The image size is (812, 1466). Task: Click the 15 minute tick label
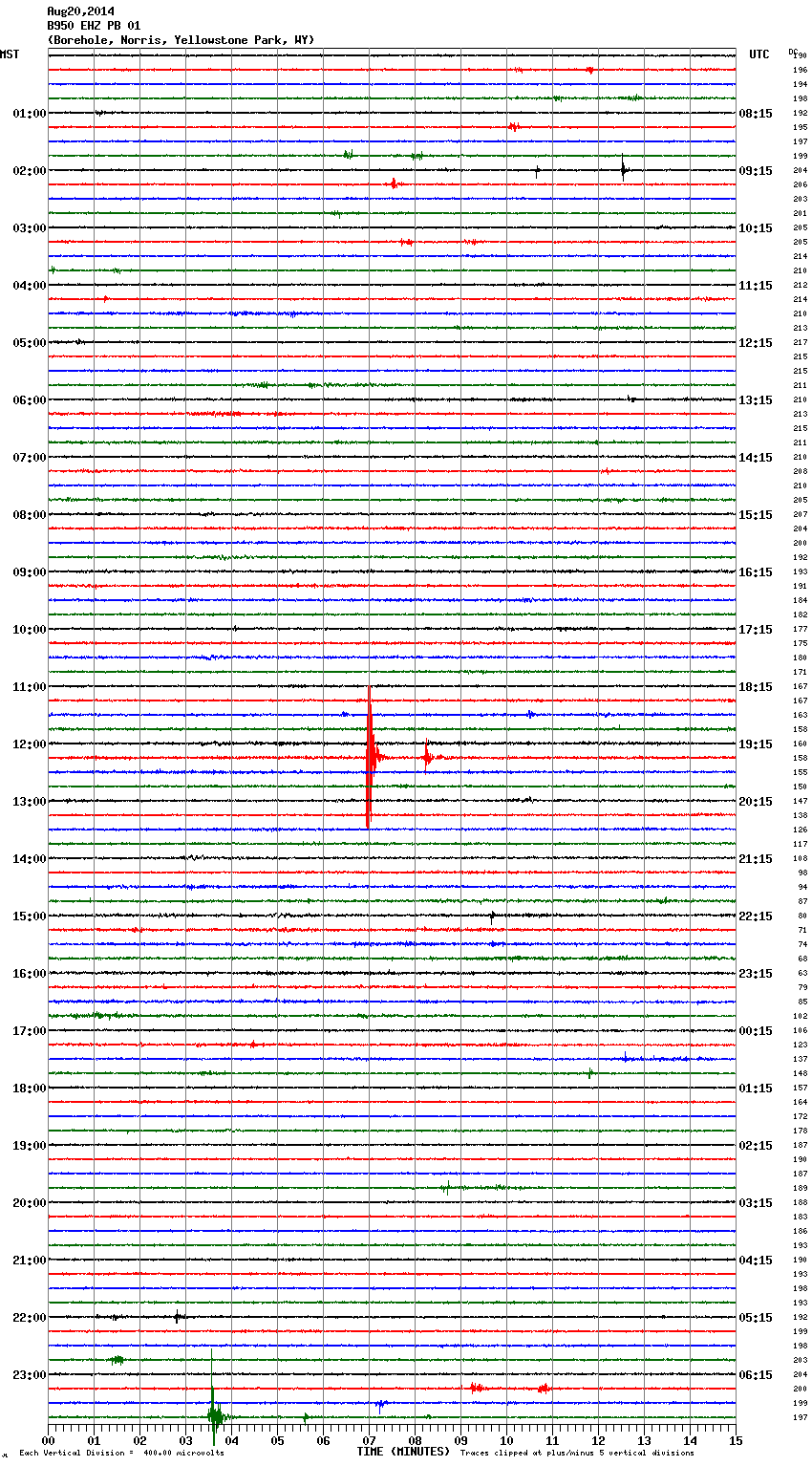[x=735, y=1440]
